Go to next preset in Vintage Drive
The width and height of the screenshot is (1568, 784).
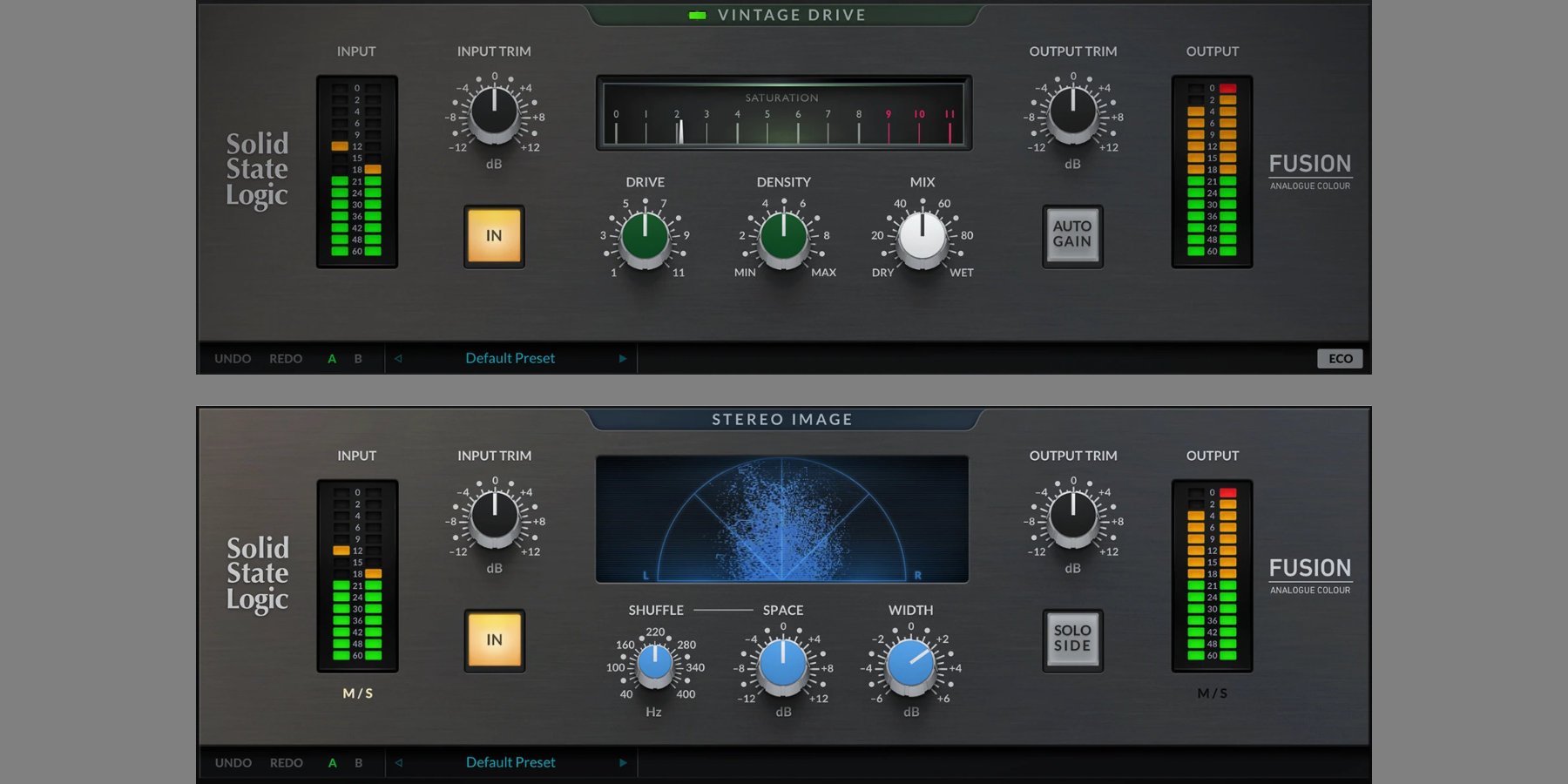(x=622, y=358)
